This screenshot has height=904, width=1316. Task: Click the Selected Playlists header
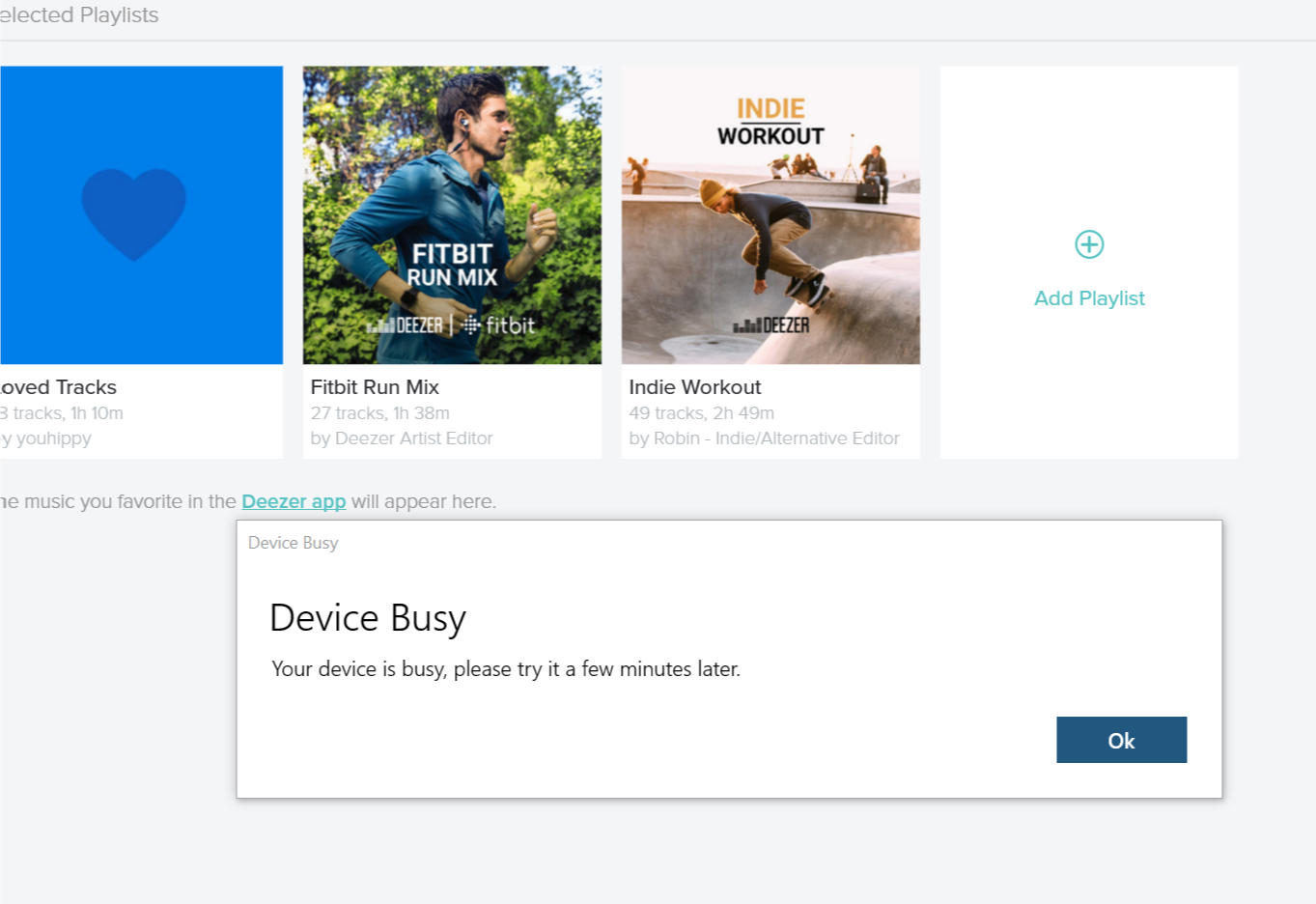pyautogui.click(x=77, y=14)
